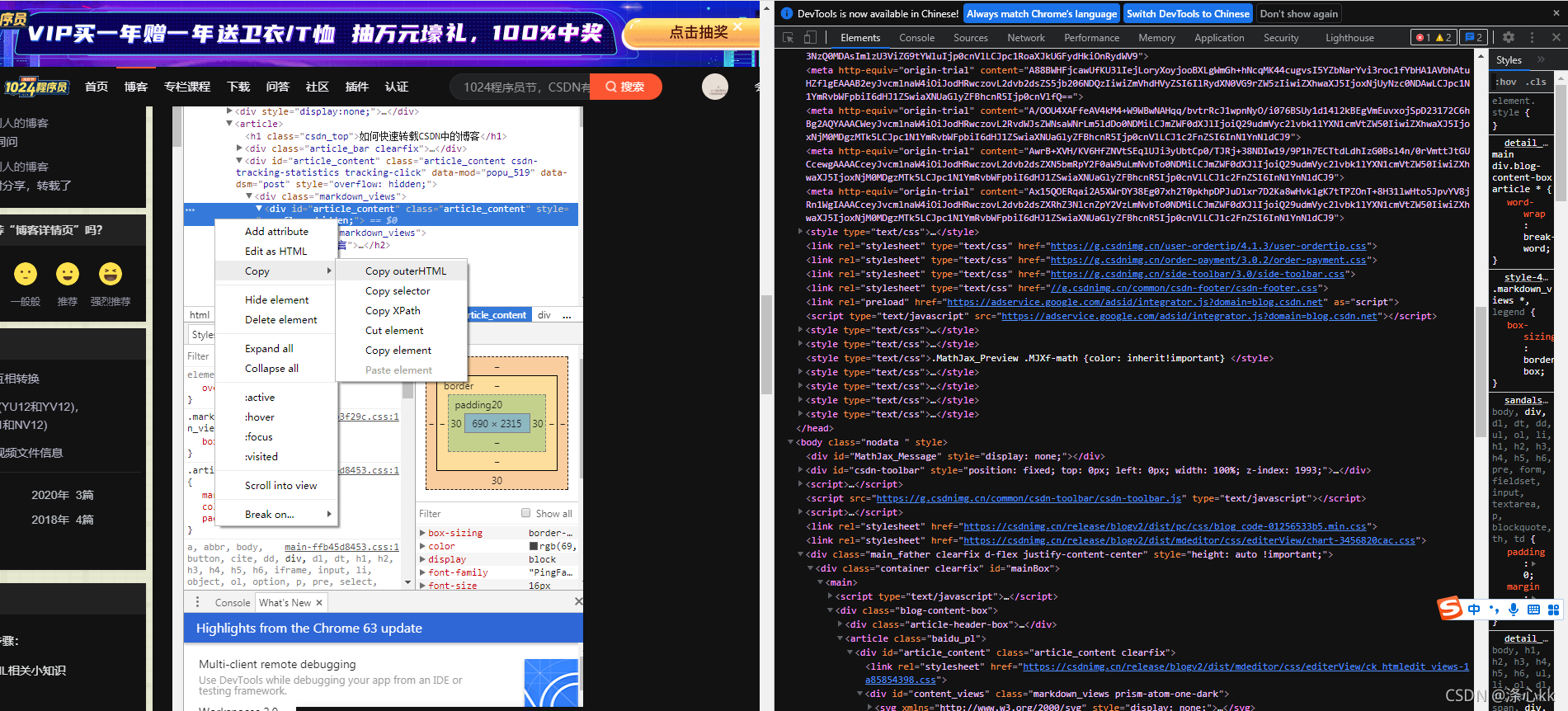Switch to the Console tab

coord(916,38)
